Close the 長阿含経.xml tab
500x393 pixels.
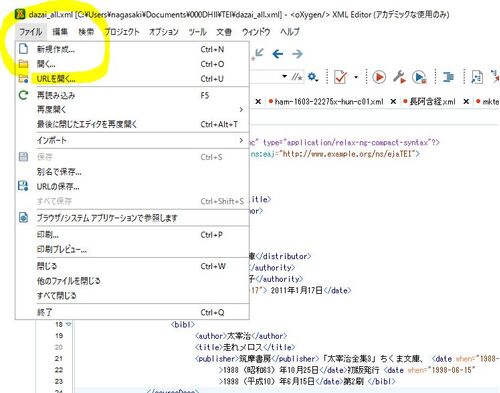point(466,101)
